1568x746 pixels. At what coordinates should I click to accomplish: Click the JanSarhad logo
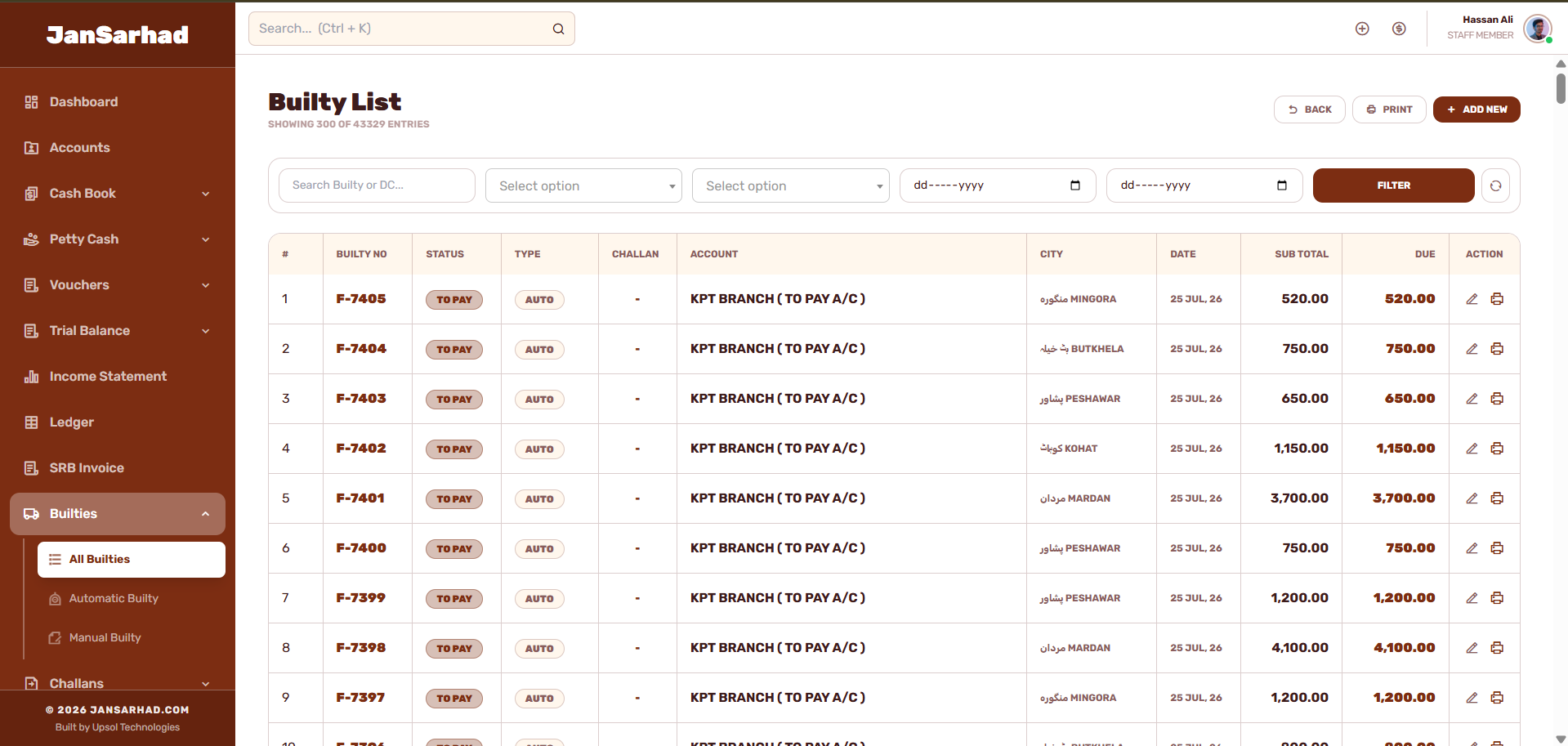[118, 34]
